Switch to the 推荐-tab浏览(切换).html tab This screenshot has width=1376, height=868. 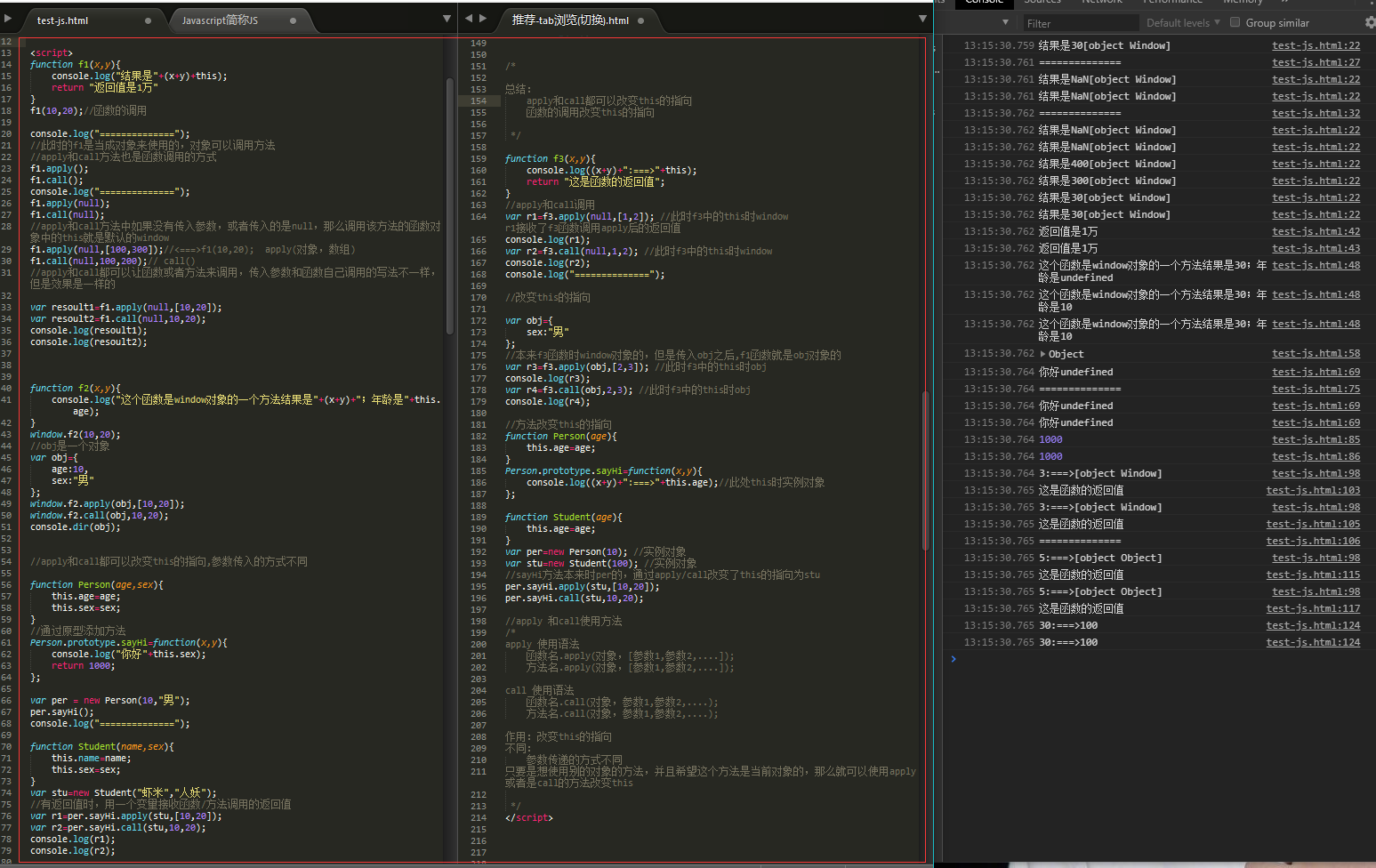(x=571, y=20)
